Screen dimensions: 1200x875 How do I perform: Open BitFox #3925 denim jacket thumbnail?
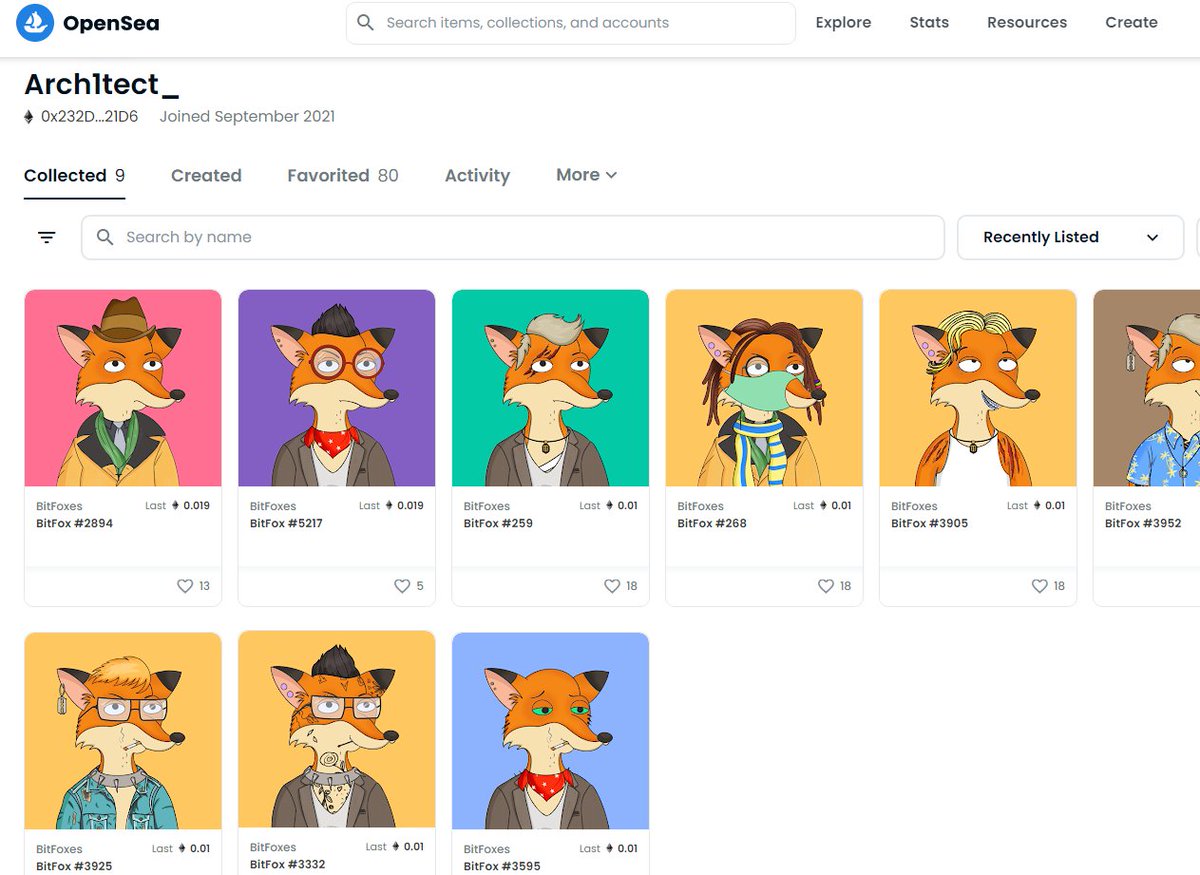pyautogui.click(x=123, y=731)
